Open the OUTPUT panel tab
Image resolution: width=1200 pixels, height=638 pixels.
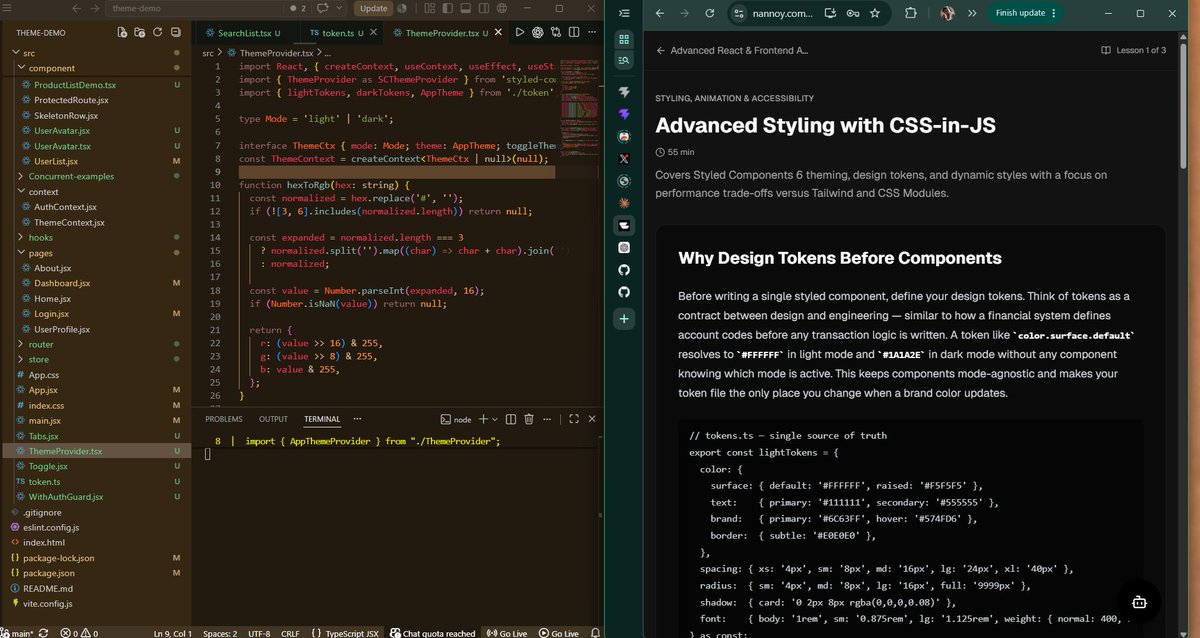coord(273,419)
